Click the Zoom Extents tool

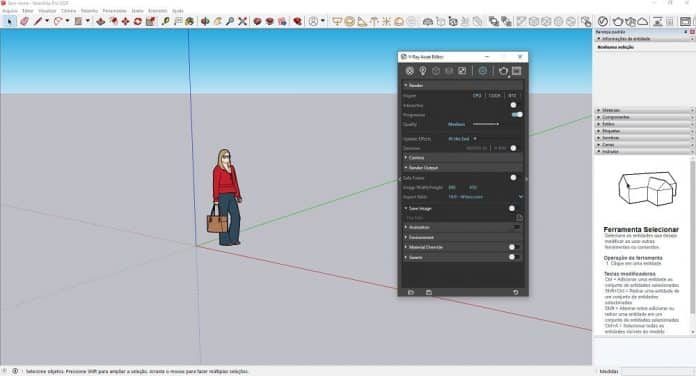pyautogui.click(x=242, y=21)
